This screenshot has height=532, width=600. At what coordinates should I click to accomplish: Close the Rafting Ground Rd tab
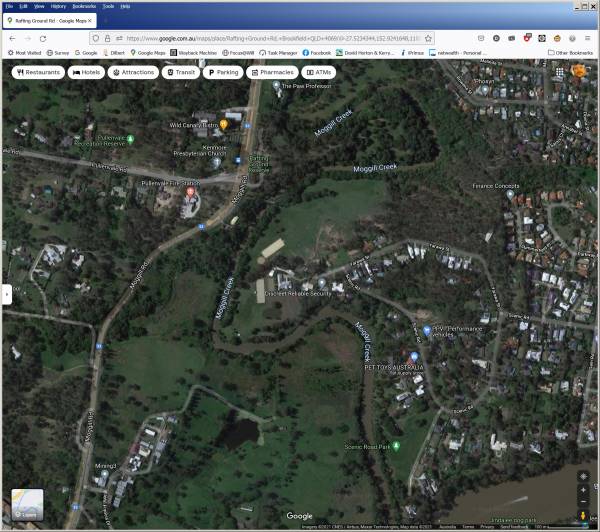90,21
